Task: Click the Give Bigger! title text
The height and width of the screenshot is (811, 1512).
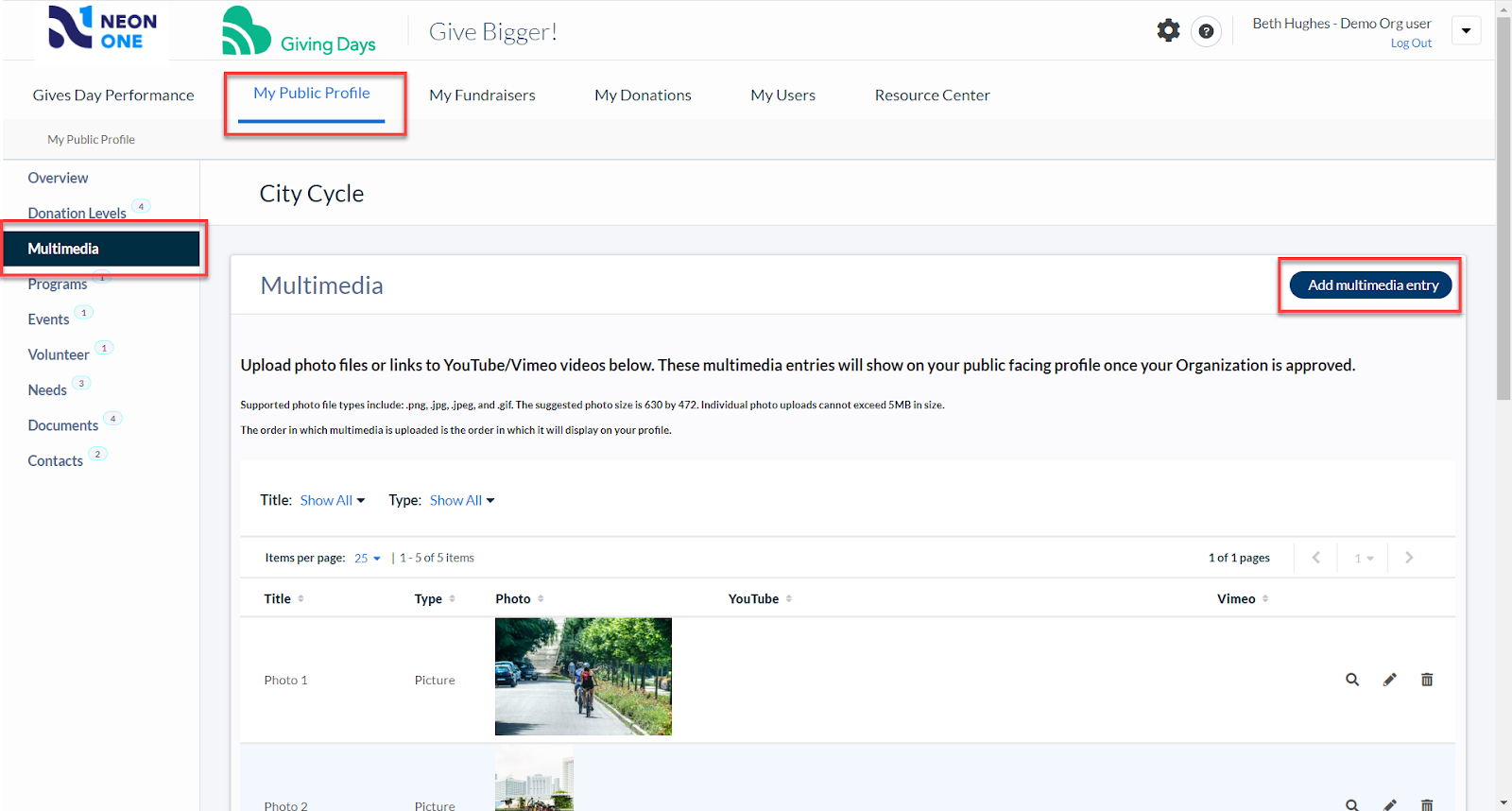Action: pyautogui.click(x=492, y=31)
